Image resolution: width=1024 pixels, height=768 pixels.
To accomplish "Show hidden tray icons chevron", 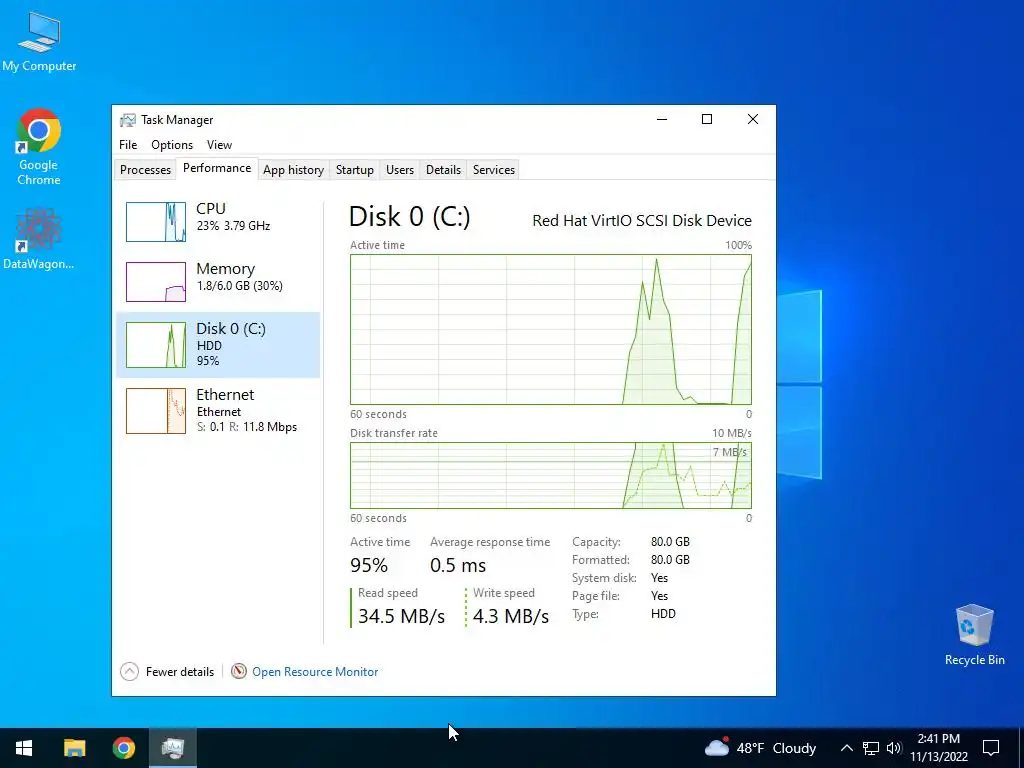I will click(x=846, y=748).
